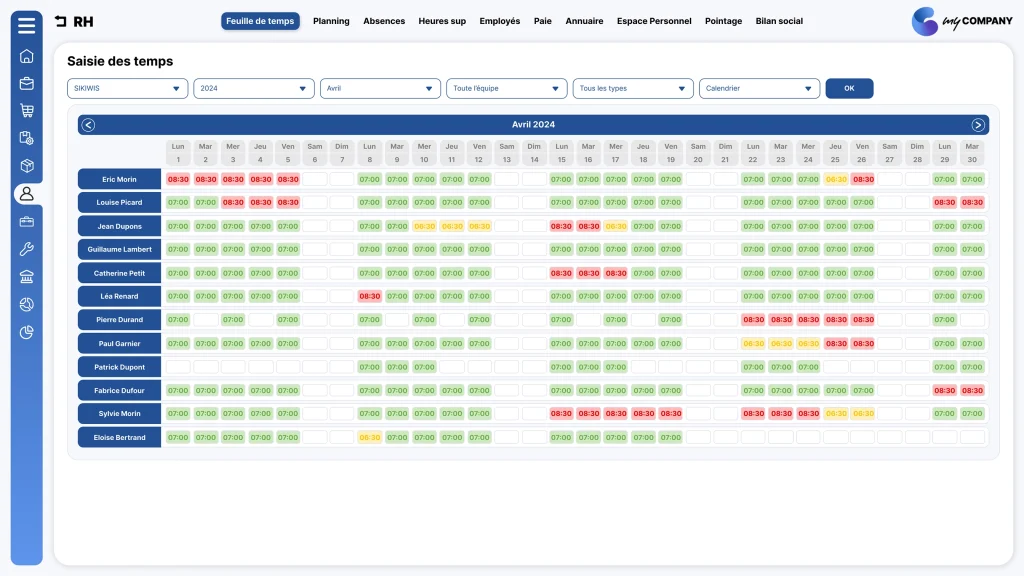Screen dimensions: 1024x576
Task: Click Léa Renard's red 08:30 cell on Lun 8
Action: click(370, 296)
